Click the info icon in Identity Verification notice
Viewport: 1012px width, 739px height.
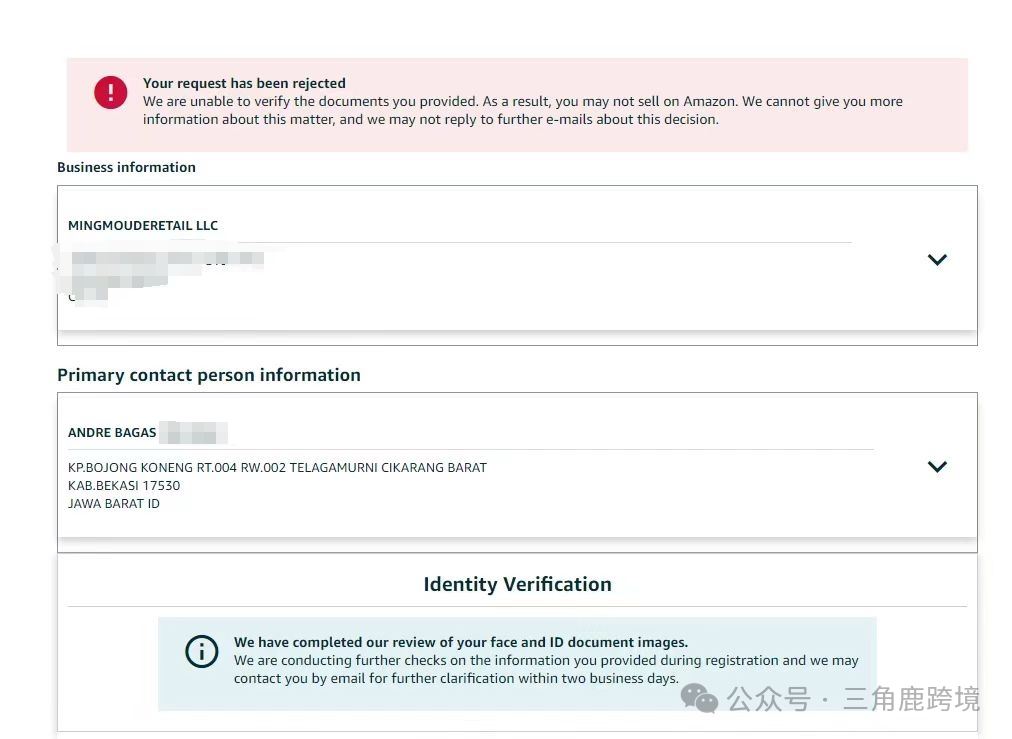point(201,651)
